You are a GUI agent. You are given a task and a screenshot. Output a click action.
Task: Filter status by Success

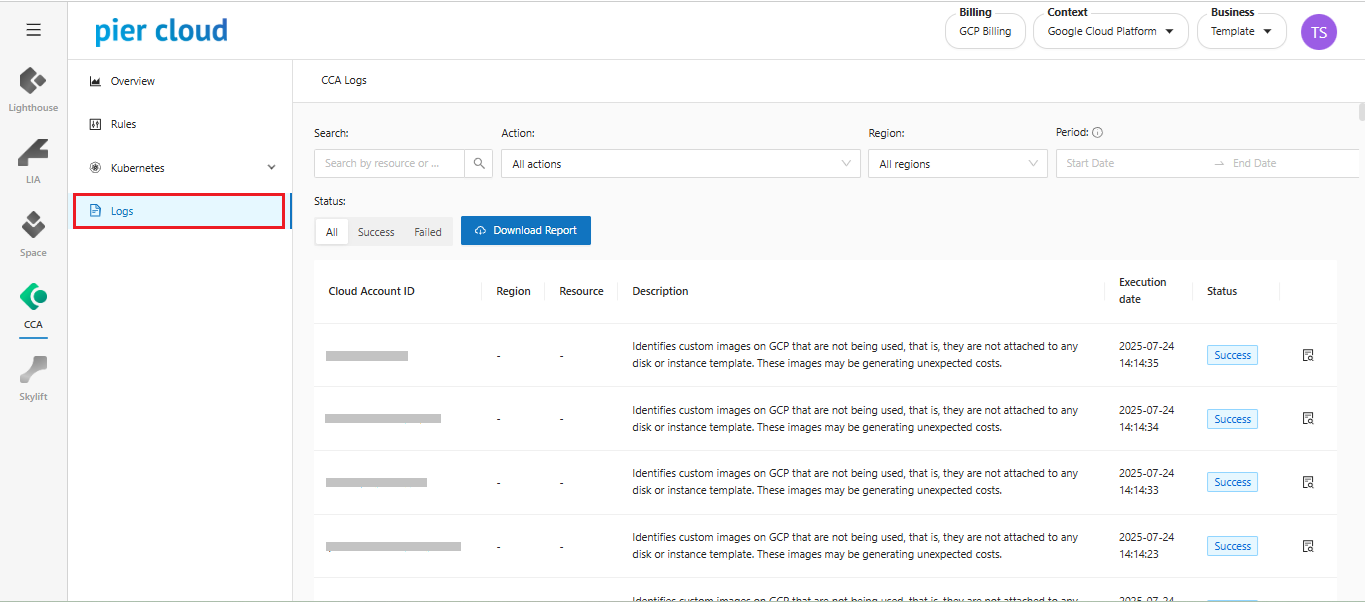(x=376, y=232)
